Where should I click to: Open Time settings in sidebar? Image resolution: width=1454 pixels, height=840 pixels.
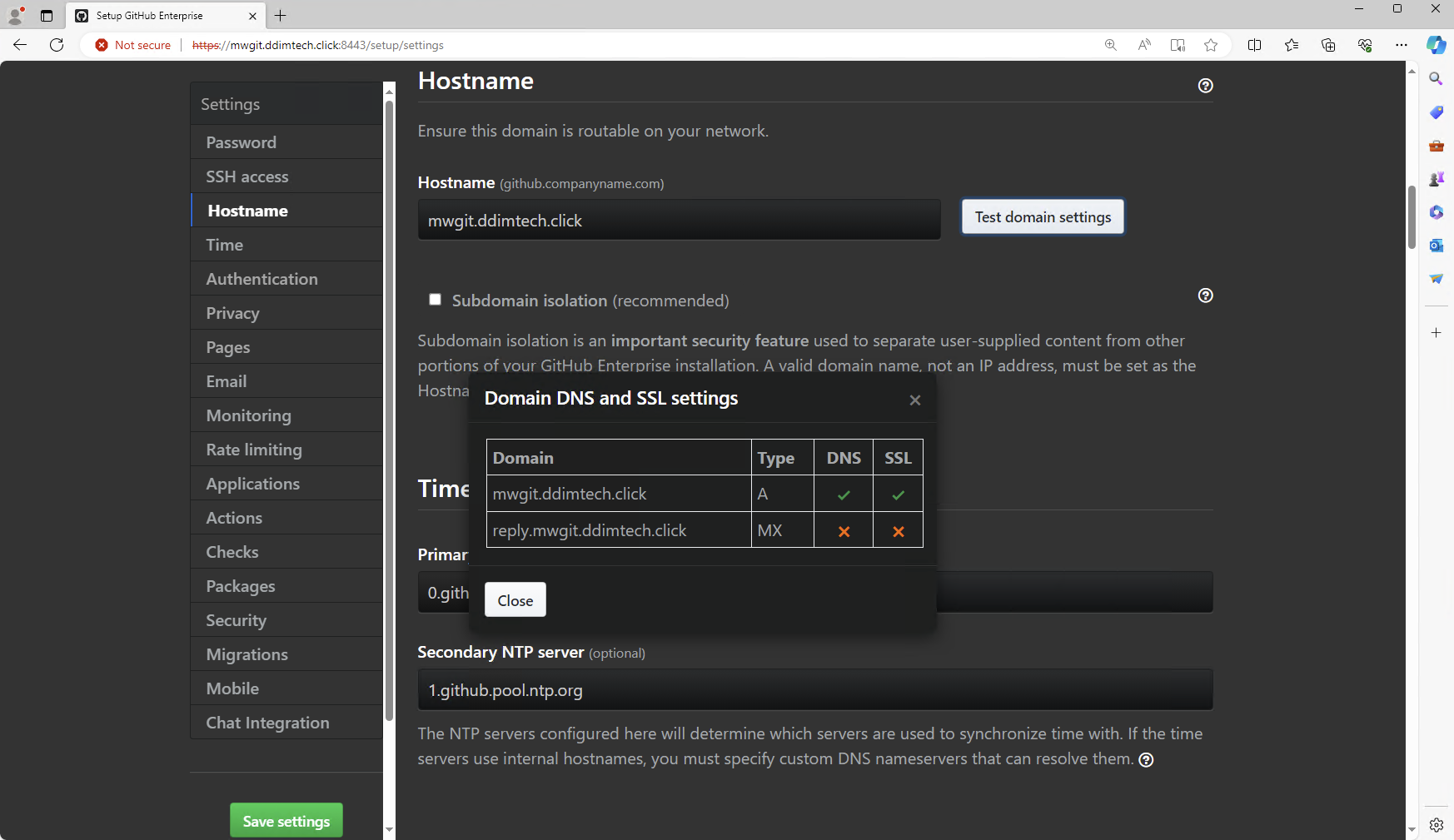tap(286, 245)
